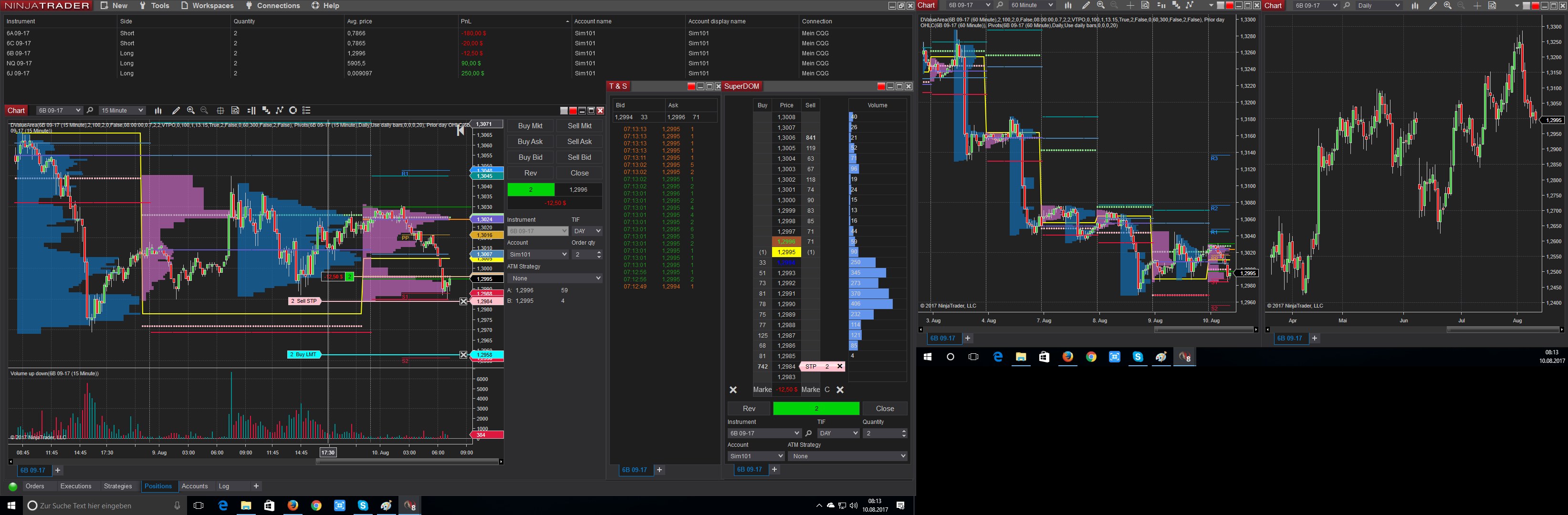Click Buy Ask in Chart Trader
Viewport: 1568px width, 515px height.
tap(530, 142)
